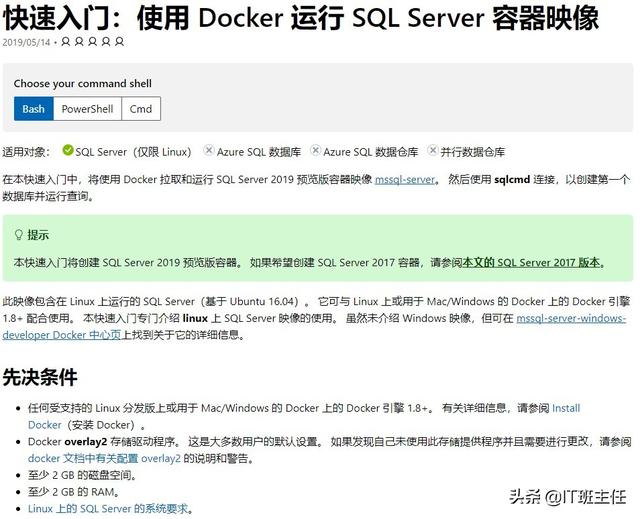This screenshot has height=519, width=640.
Task: Click the 2019/05/14 date text
Action: (x=26, y=42)
